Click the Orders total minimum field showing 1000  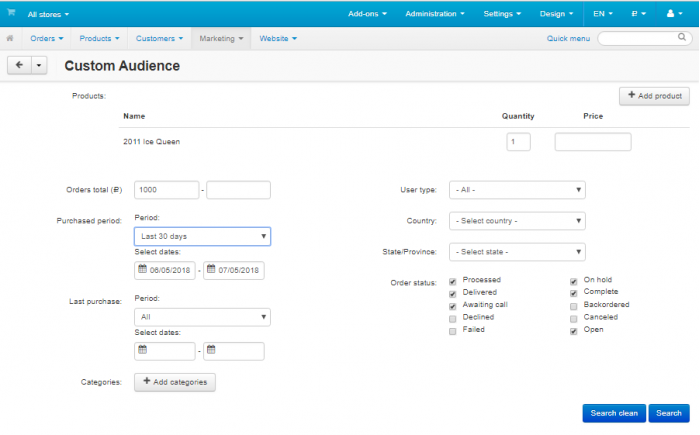[167, 190]
